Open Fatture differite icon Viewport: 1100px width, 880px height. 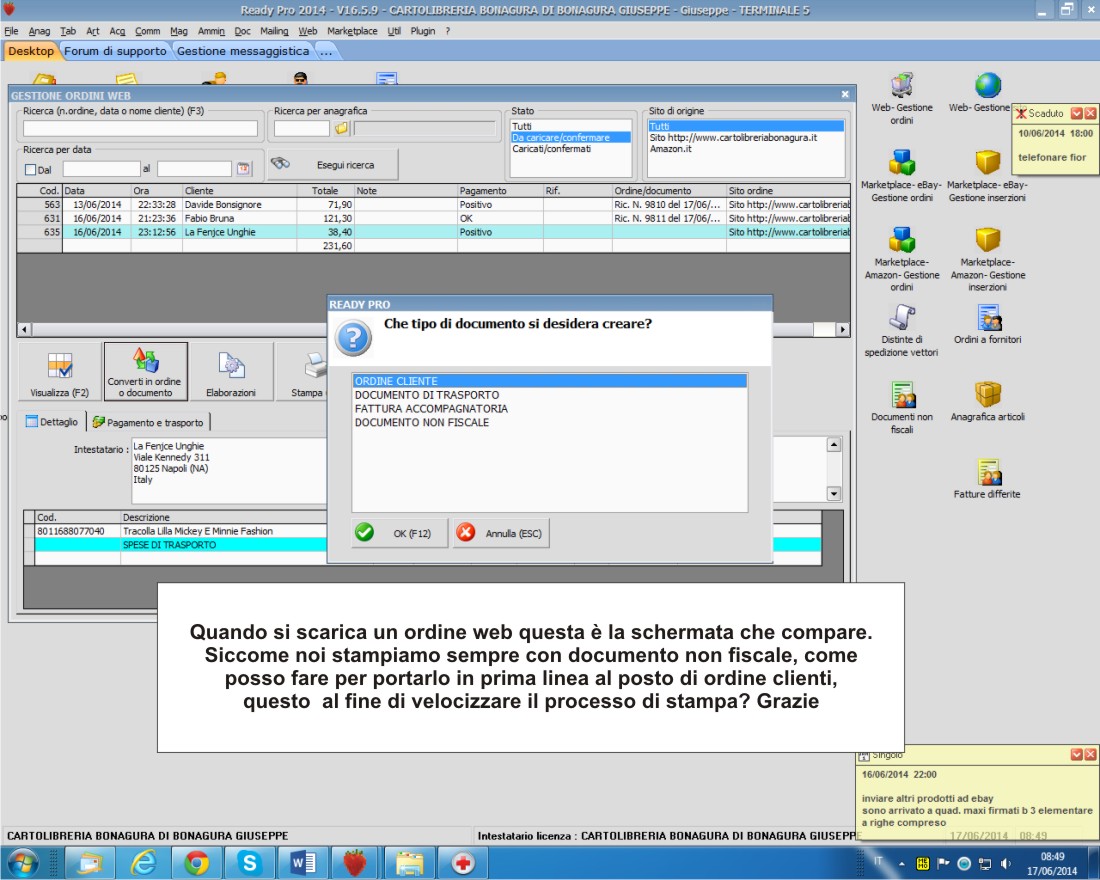(988, 479)
